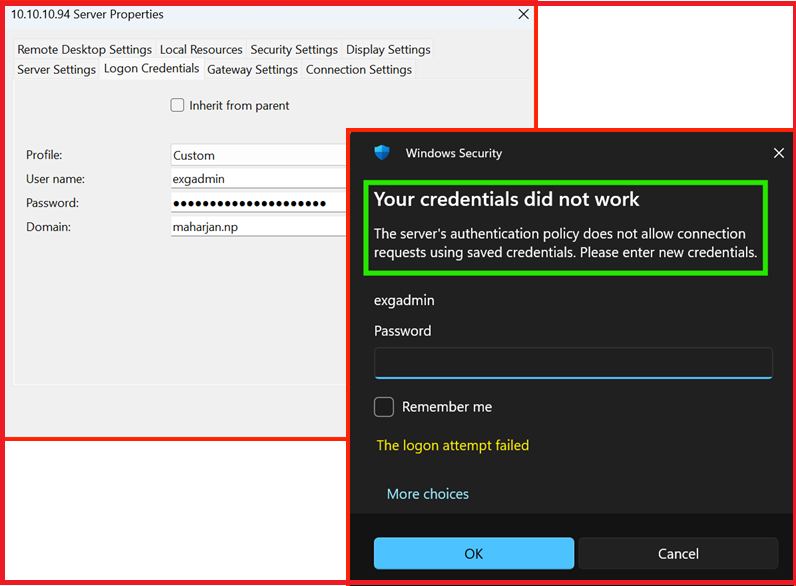This screenshot has height=586, width=796.
Task: Switch to Local Resources tab
Action: tap(201, 49)
